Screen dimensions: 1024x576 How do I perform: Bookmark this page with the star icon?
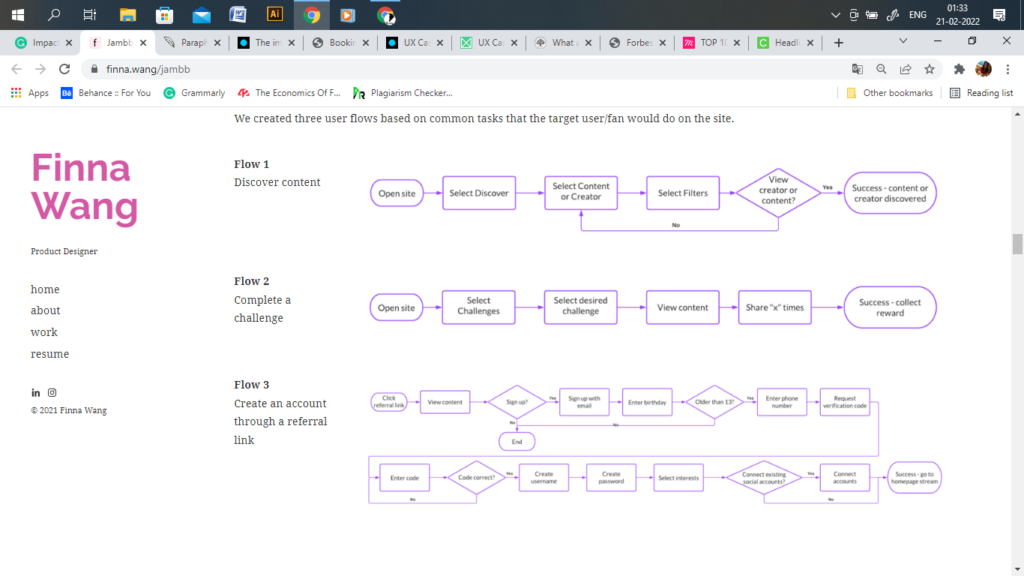point(929,69)
